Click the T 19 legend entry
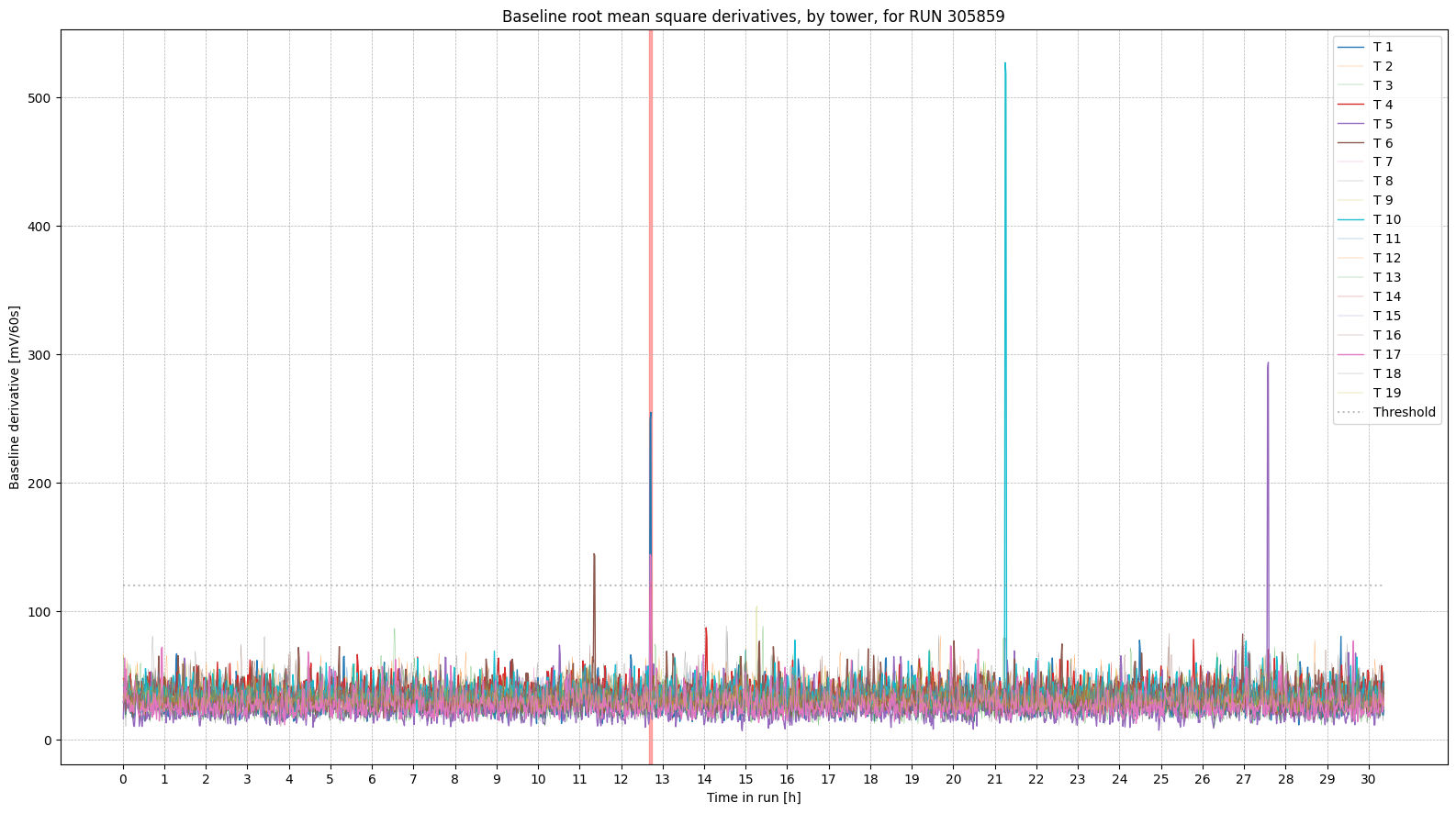 point(1386,393)
